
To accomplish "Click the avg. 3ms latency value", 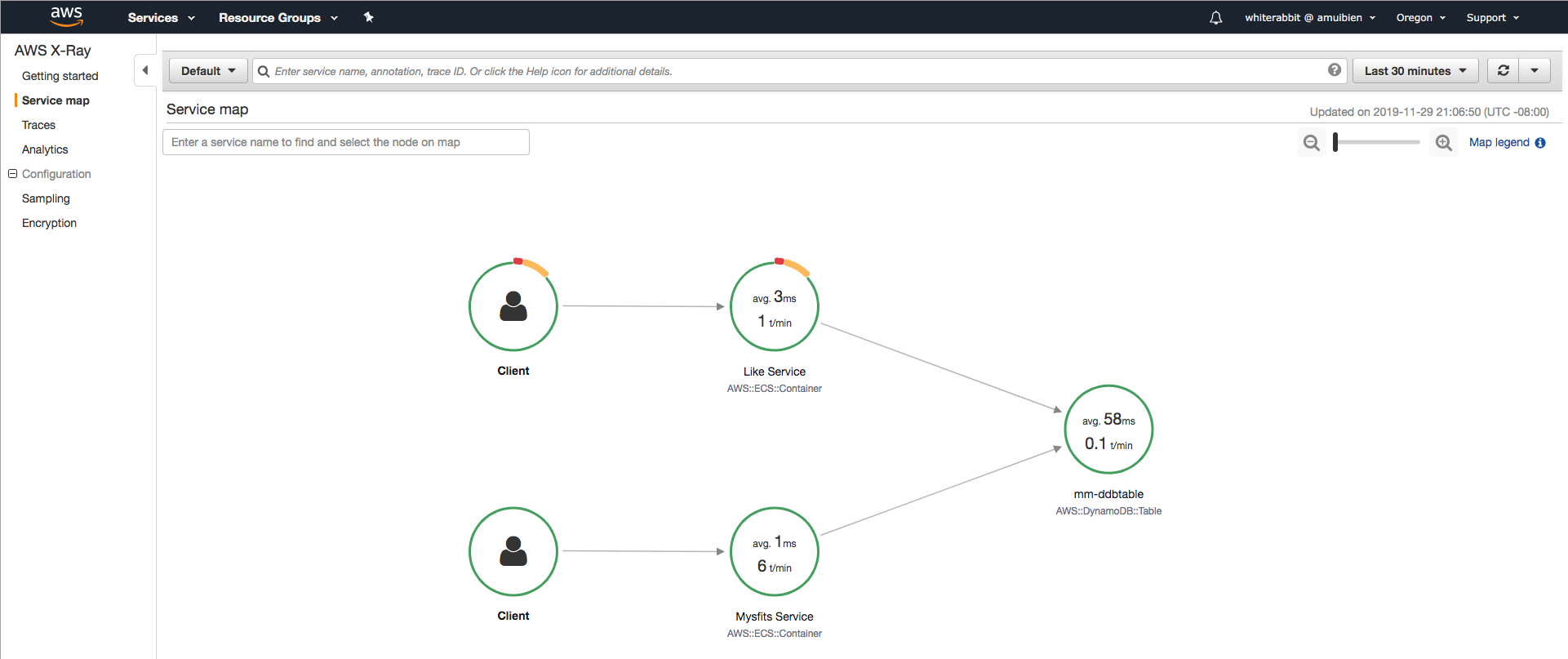I will point(775,297).
